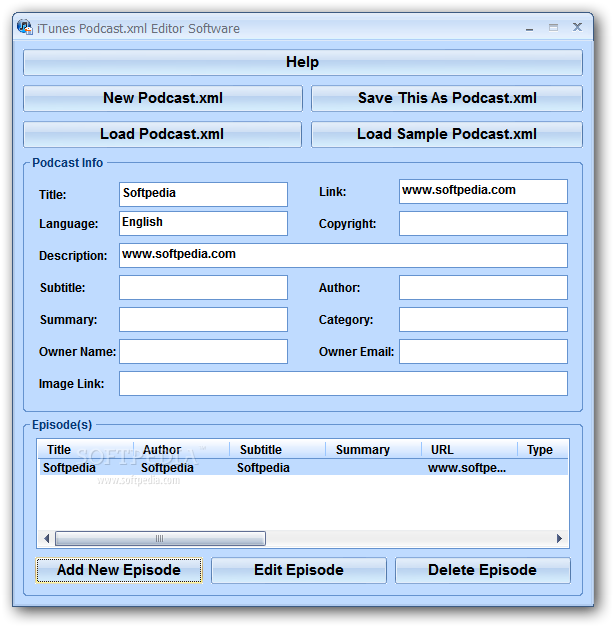The height and width of the screenshot is (627, 614).
Task: Click the Owner Name field
Action: (203, 351)
